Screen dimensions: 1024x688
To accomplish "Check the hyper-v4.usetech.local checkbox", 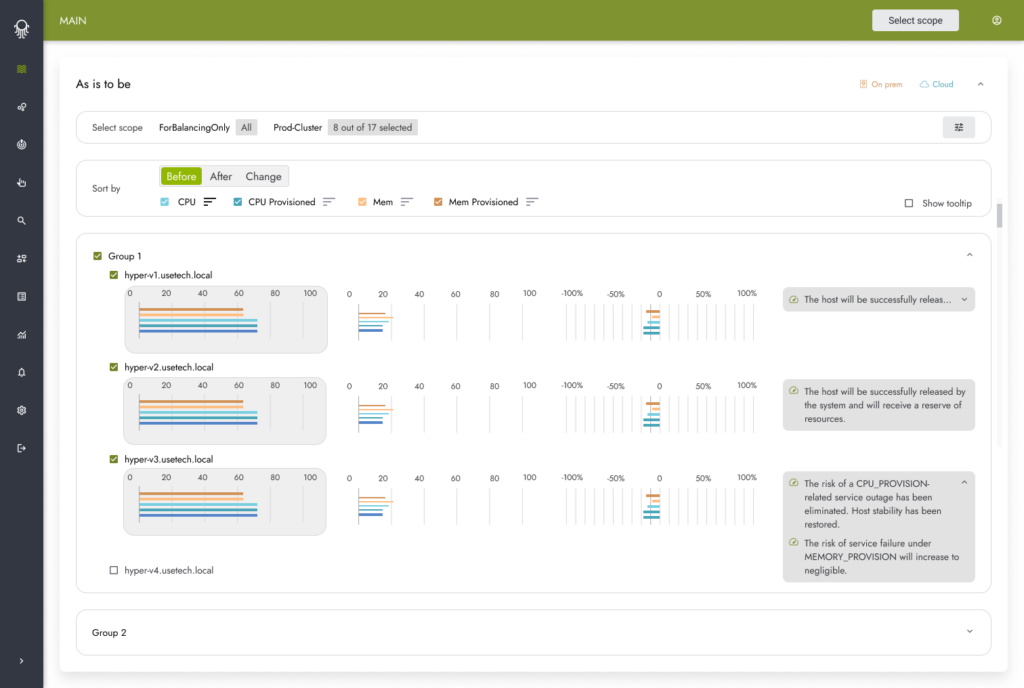I will [x=114, y=570].
